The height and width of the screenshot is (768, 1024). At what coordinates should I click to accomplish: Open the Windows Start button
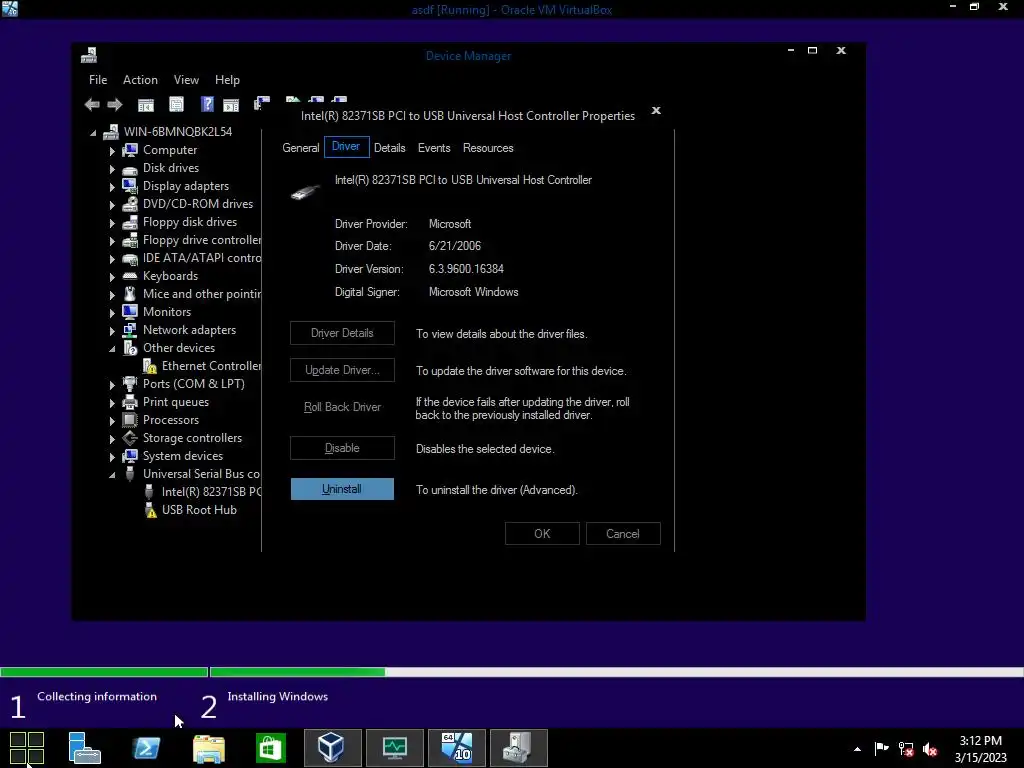tap(27, 748)
